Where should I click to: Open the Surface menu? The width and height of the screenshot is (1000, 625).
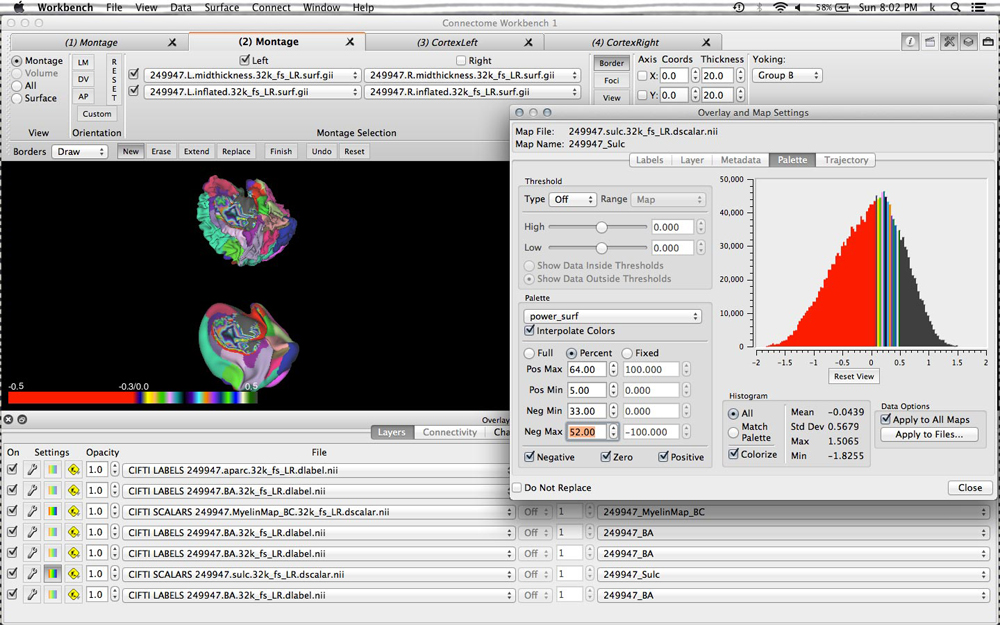(221, 8)
